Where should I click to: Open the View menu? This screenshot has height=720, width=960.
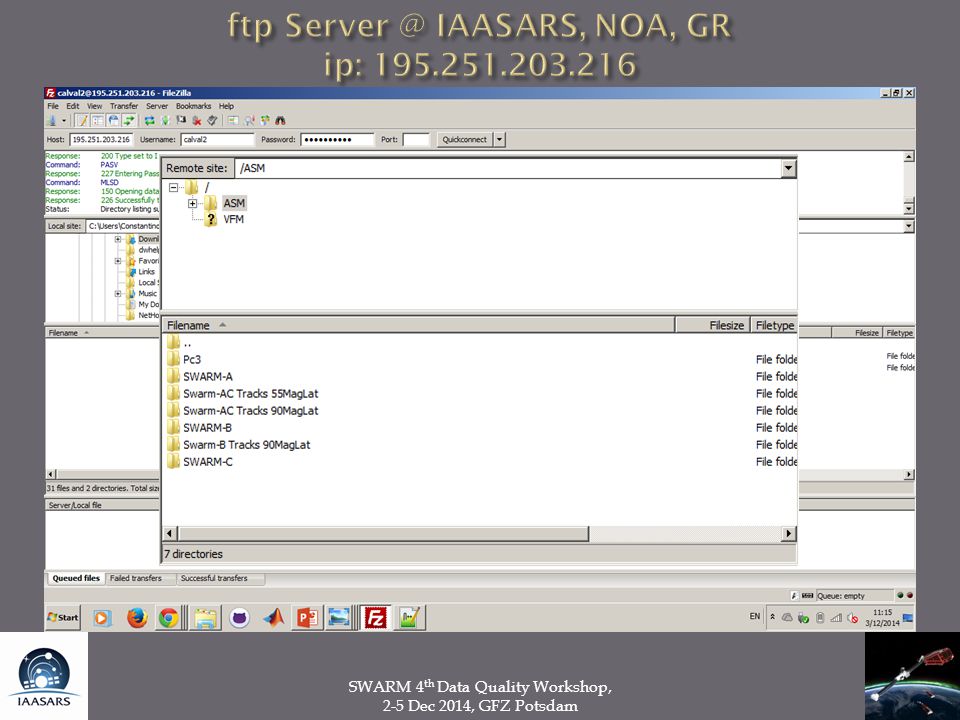(x=94, y=106)
